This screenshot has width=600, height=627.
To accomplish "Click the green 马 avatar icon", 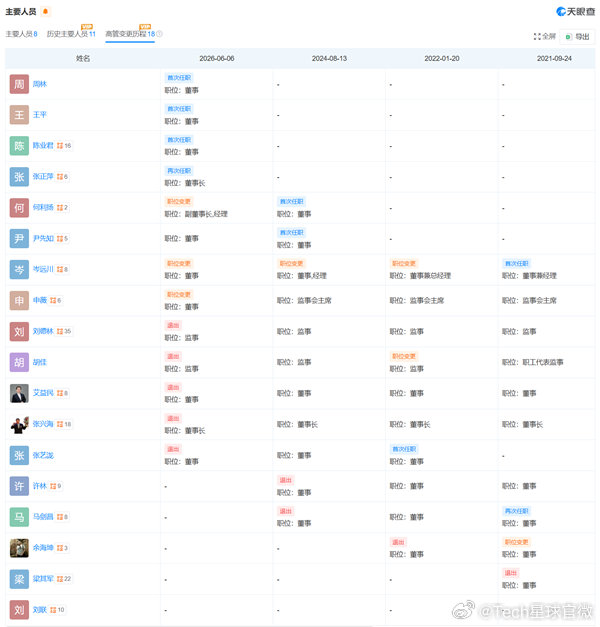I will (19, 517).
